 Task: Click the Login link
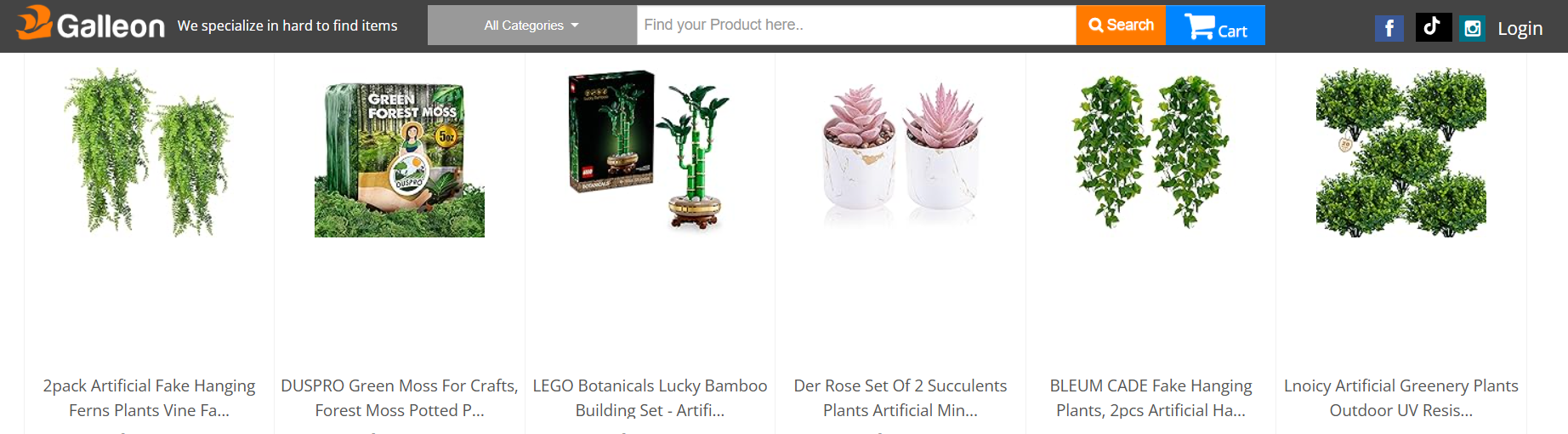1520,28
